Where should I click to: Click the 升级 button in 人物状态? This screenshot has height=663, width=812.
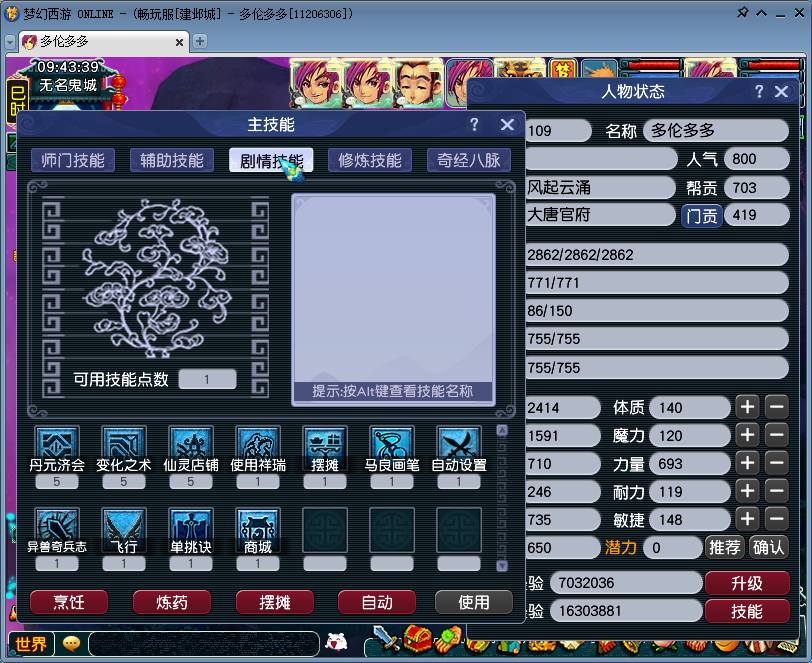(x=747, y=583)
